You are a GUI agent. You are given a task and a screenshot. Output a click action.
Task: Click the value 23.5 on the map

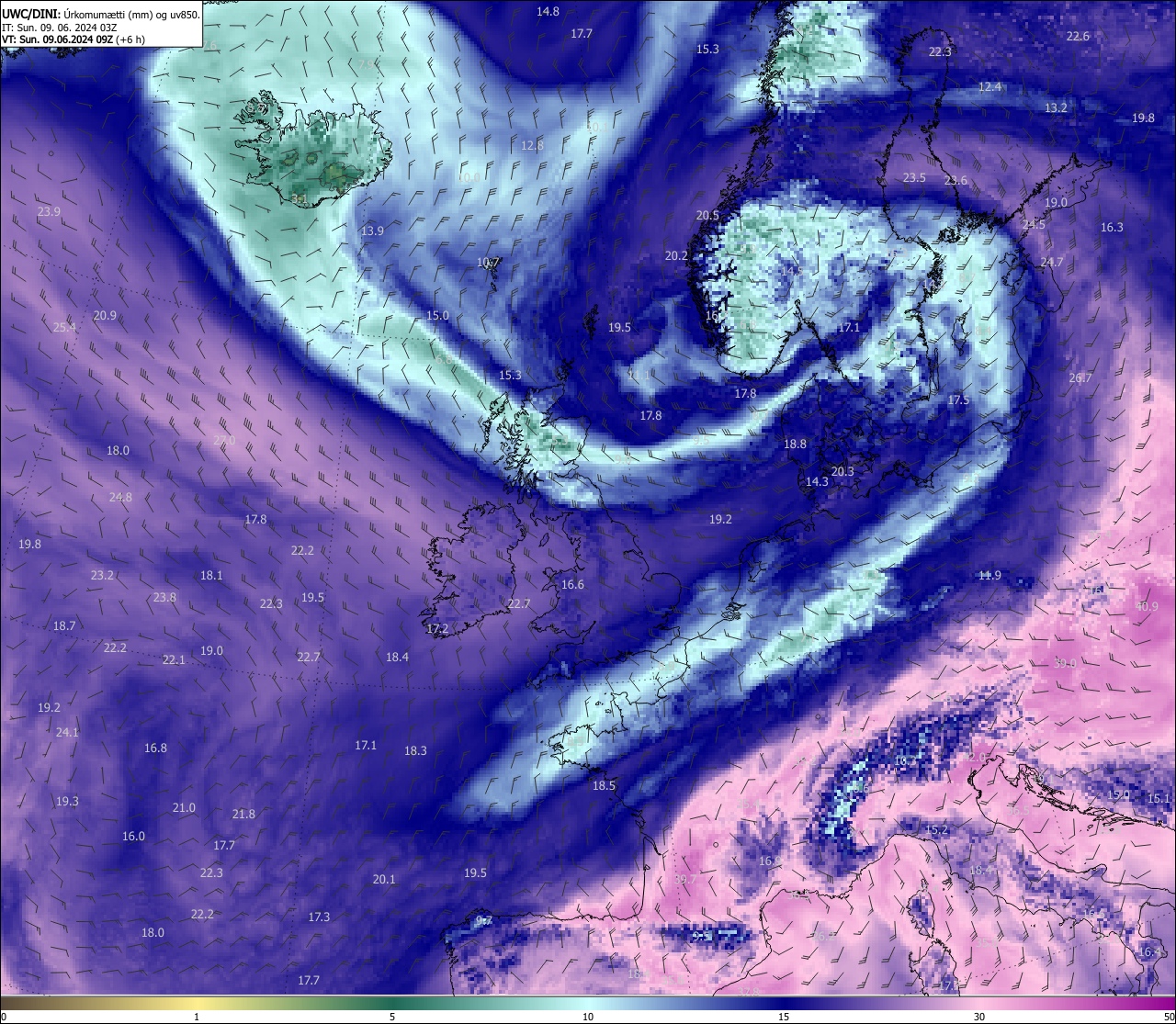click(914, 178)
